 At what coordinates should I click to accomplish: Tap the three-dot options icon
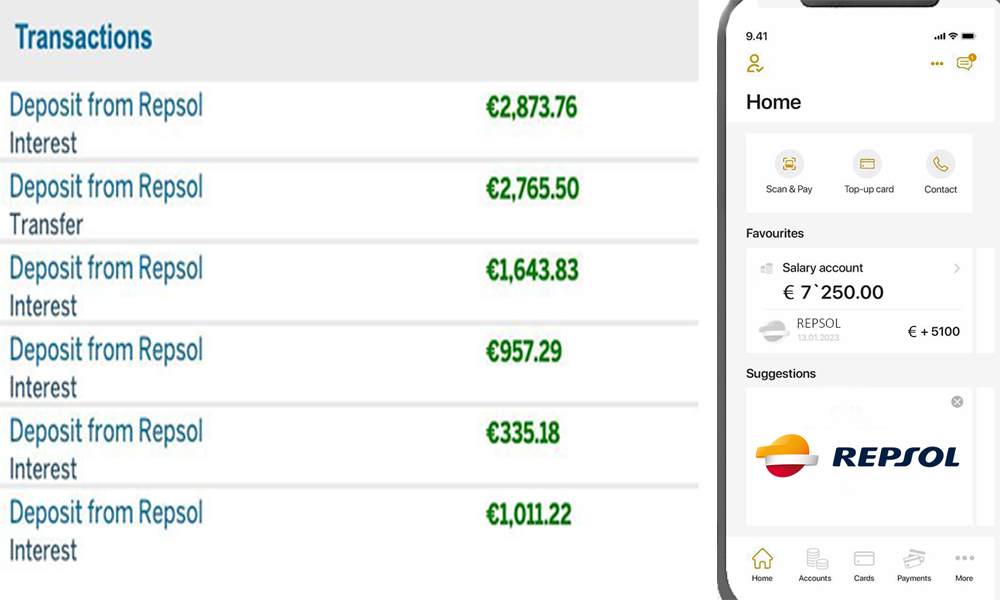[x=937, y=64]
